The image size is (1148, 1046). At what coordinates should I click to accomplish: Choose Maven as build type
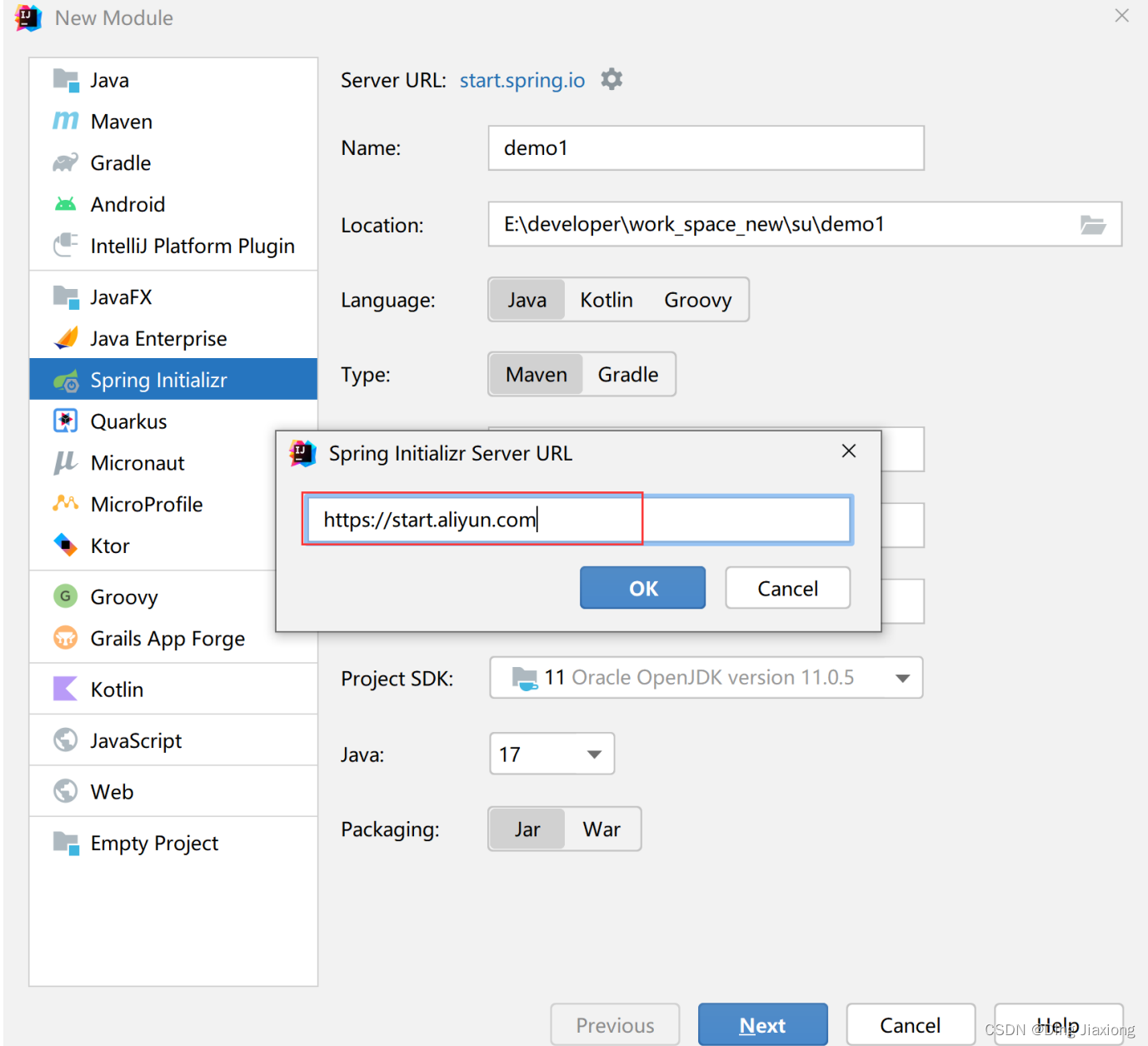pos(537,375)
